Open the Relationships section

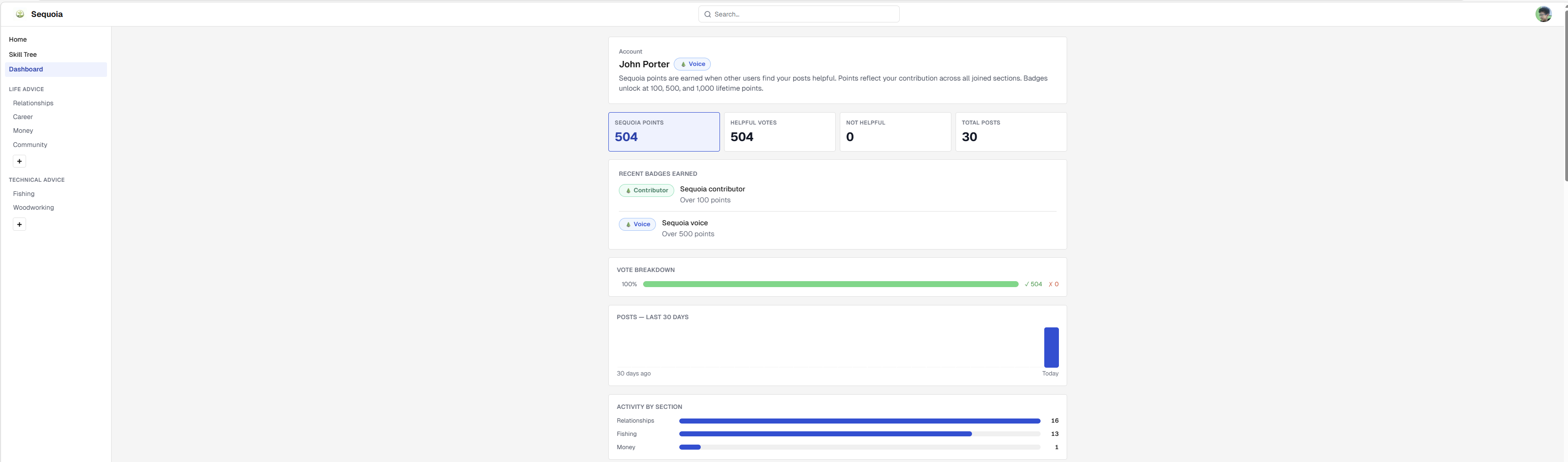(33, 103)
